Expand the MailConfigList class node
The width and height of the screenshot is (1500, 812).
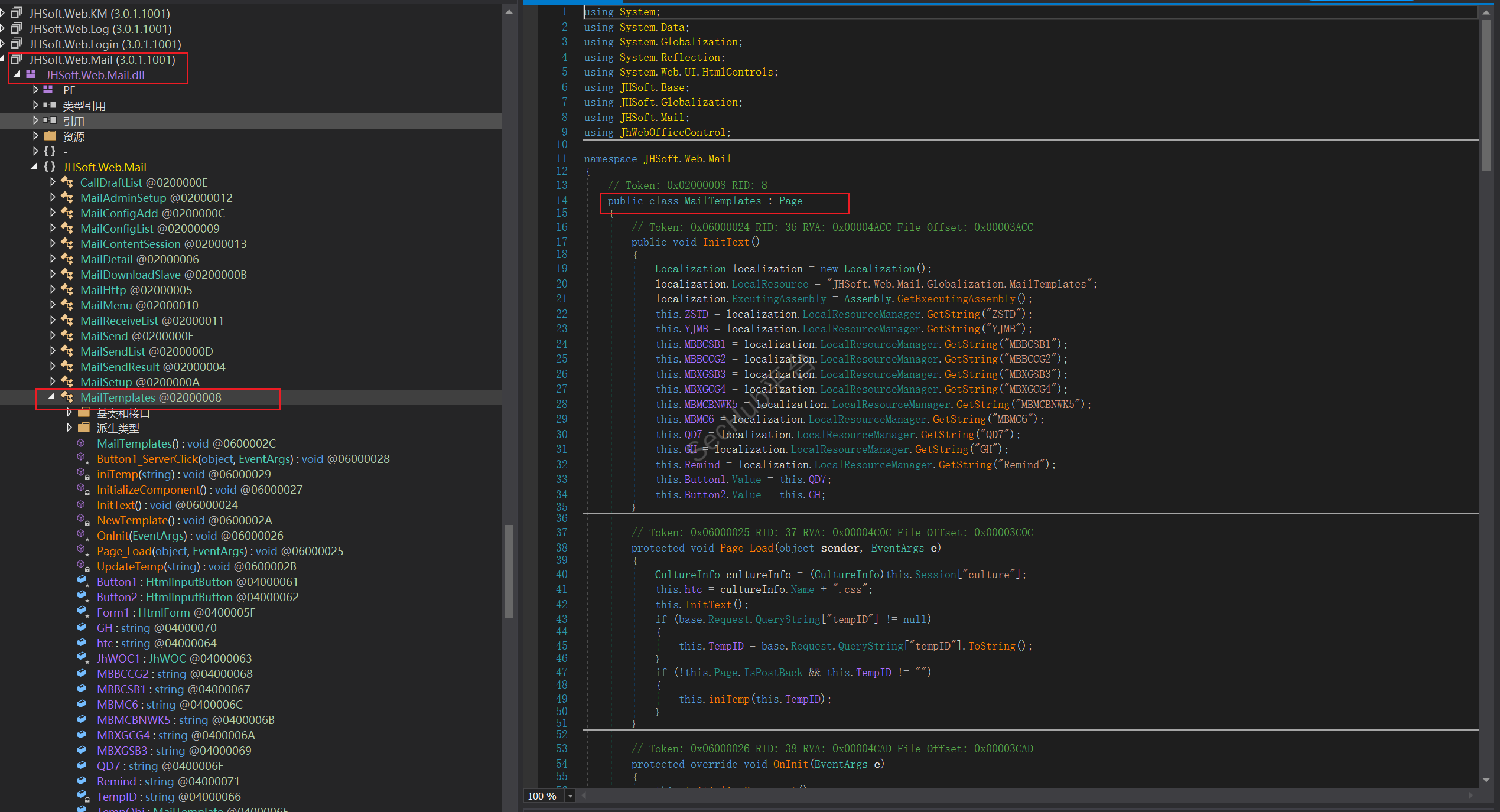53,229
